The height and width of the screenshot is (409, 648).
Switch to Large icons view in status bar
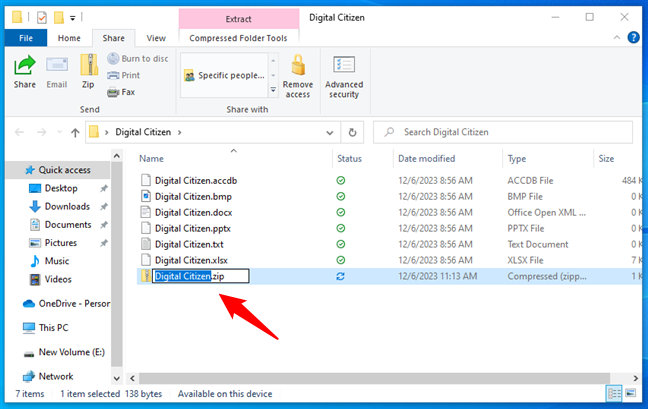[x=631, y=393]
